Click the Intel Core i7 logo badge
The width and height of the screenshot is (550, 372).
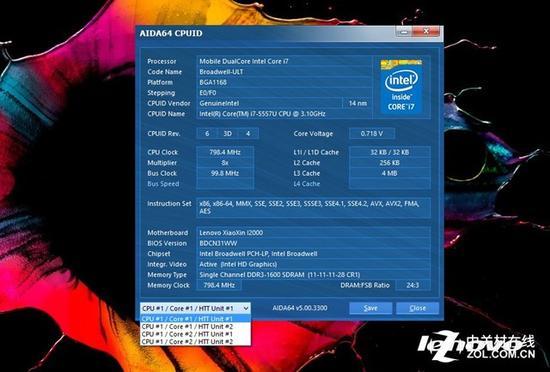pyautogui.click(x=401, y=86)
